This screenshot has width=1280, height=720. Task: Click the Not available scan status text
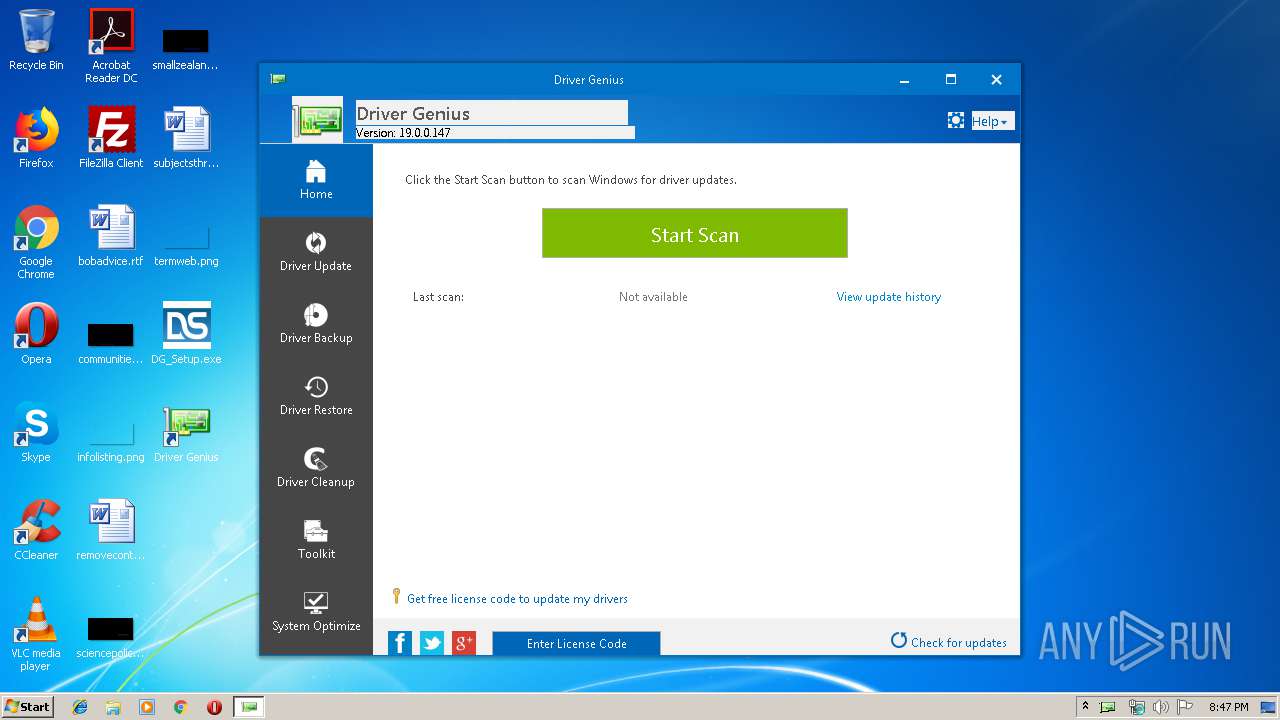pyautogui.click(x=653, y=297)
